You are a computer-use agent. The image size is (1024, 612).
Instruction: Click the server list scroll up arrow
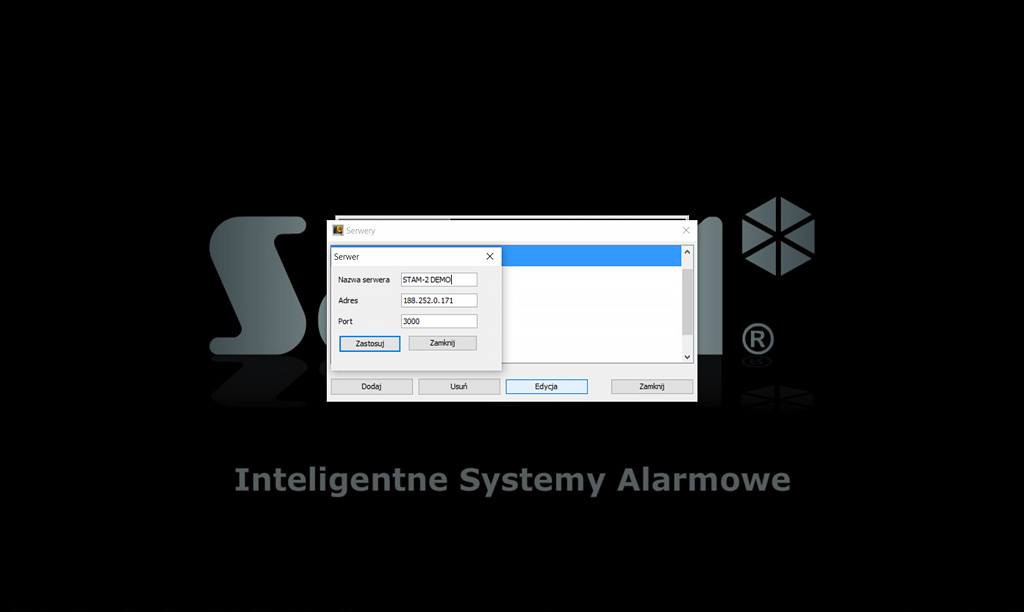pyautogui.click(x=687, y=254)
